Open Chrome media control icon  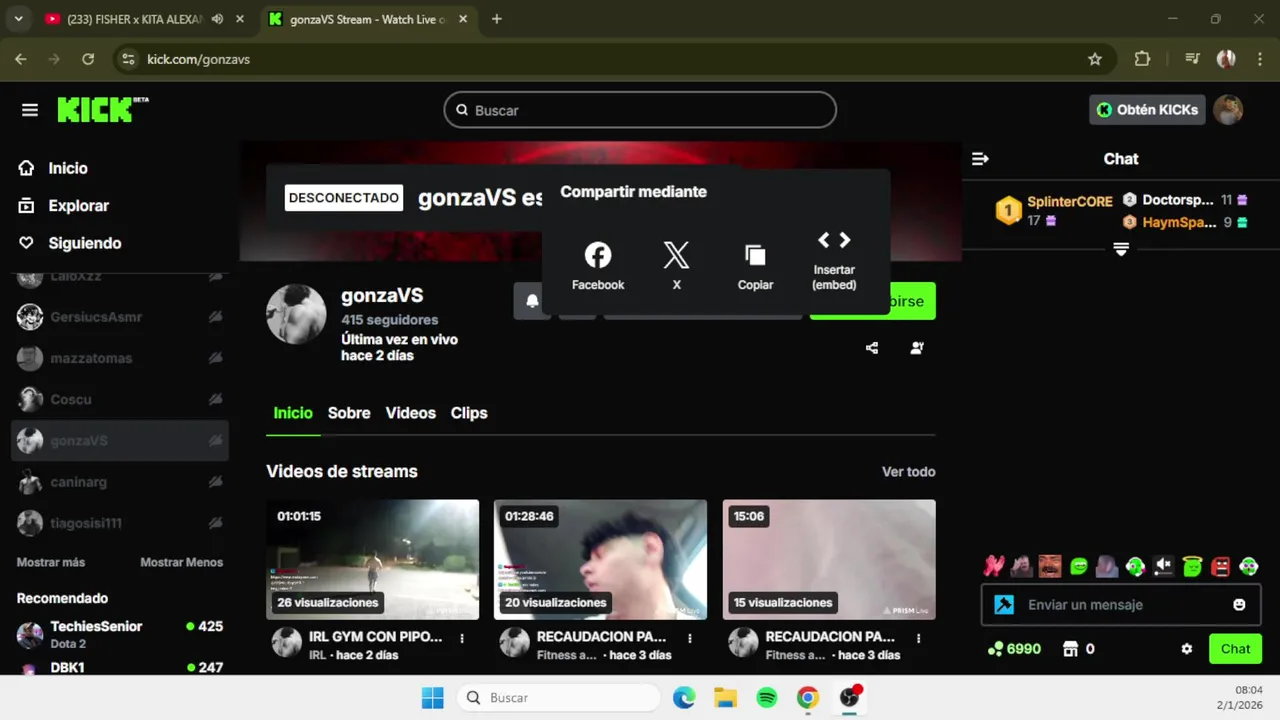1192,59
